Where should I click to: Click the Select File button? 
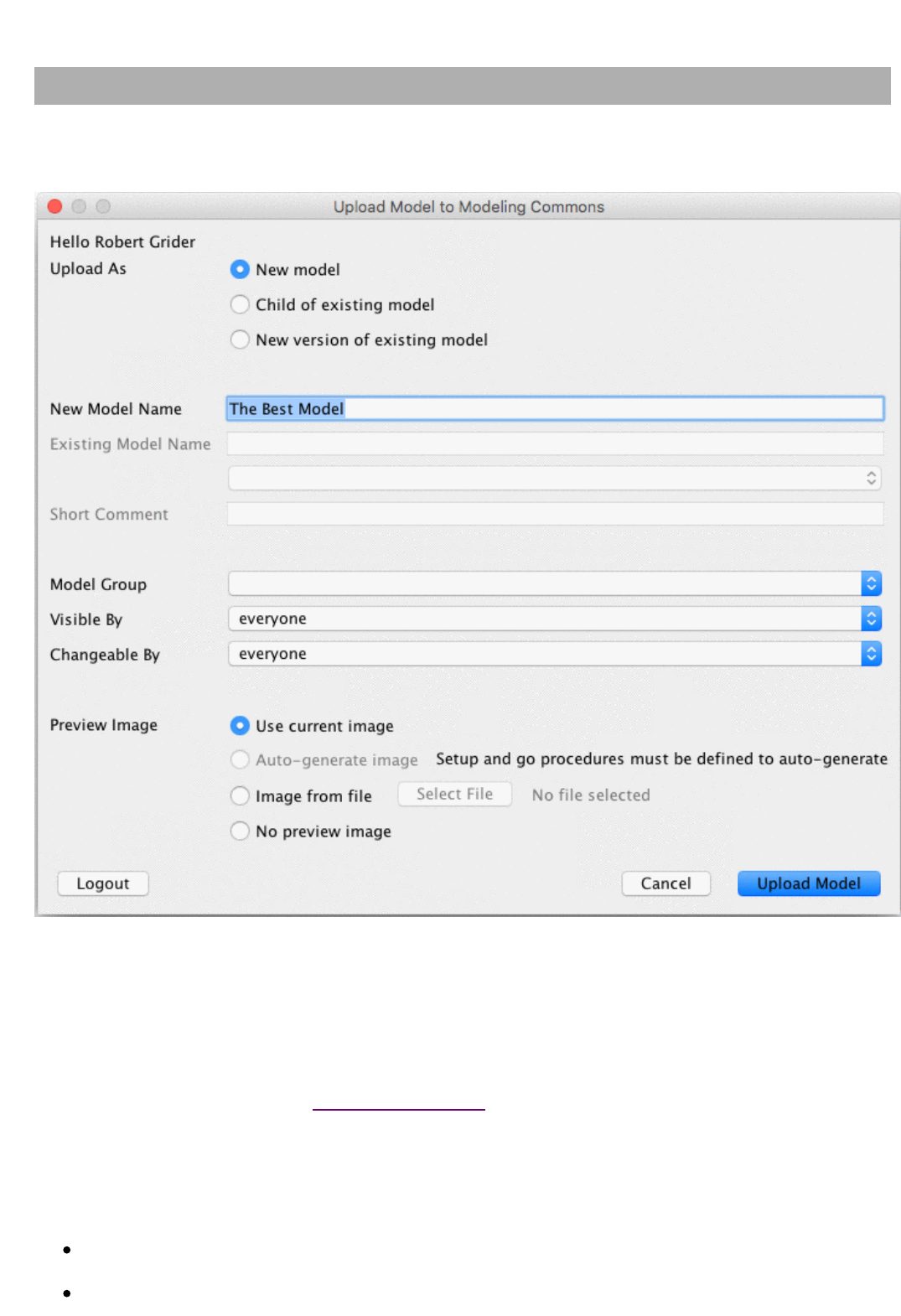pyautogui.click(x=454, y=794)
